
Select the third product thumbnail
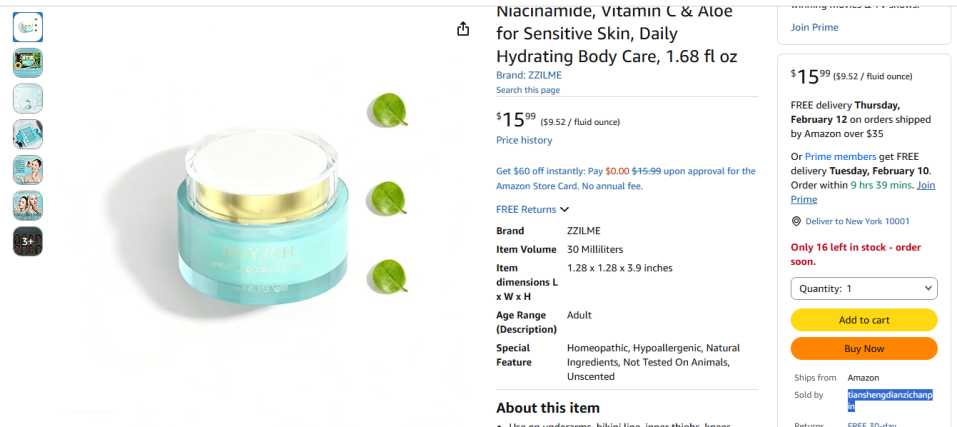coord(28,98)
